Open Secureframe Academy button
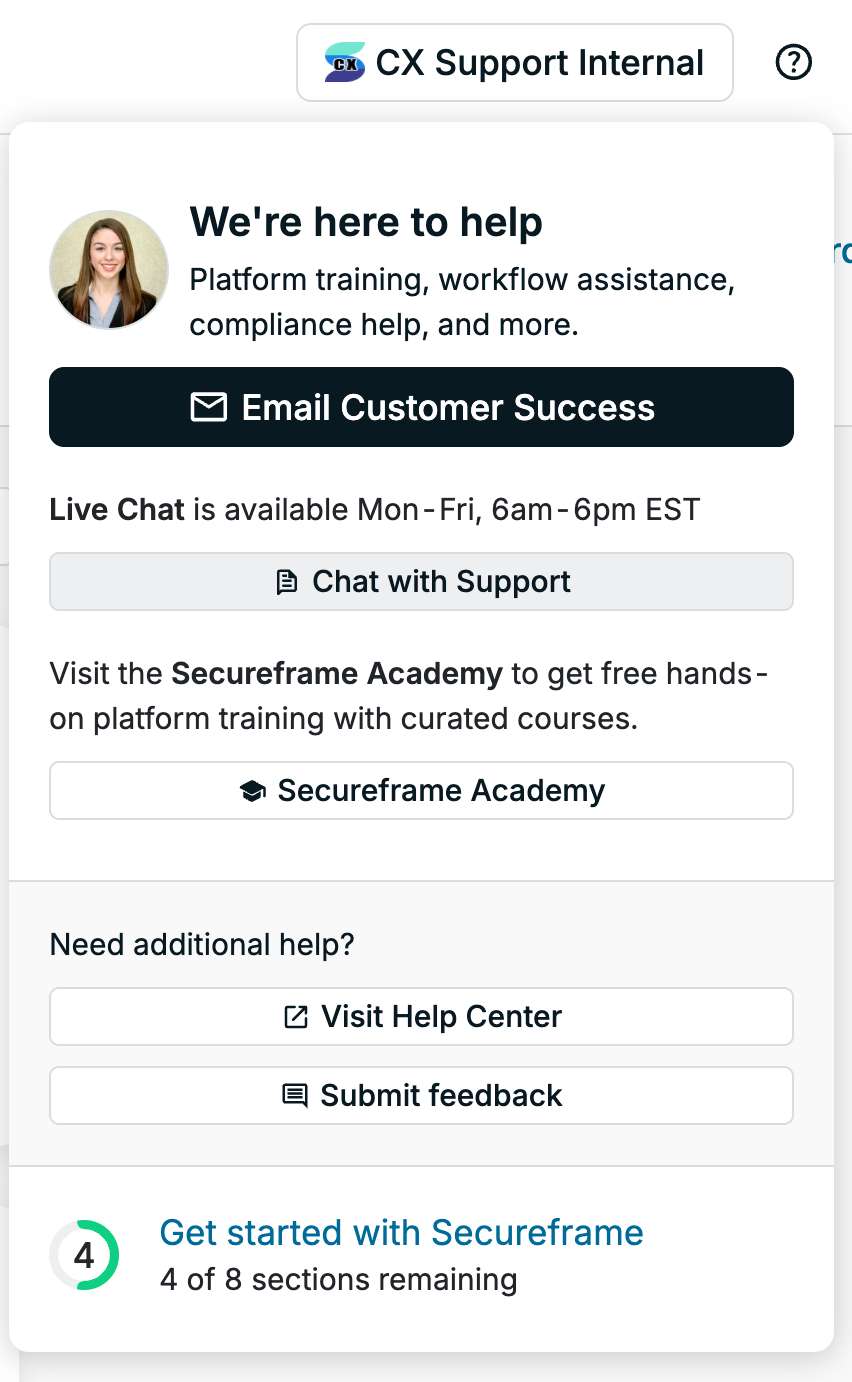Viewport: 852px width, 1382px height. click(x=421, y=791)
